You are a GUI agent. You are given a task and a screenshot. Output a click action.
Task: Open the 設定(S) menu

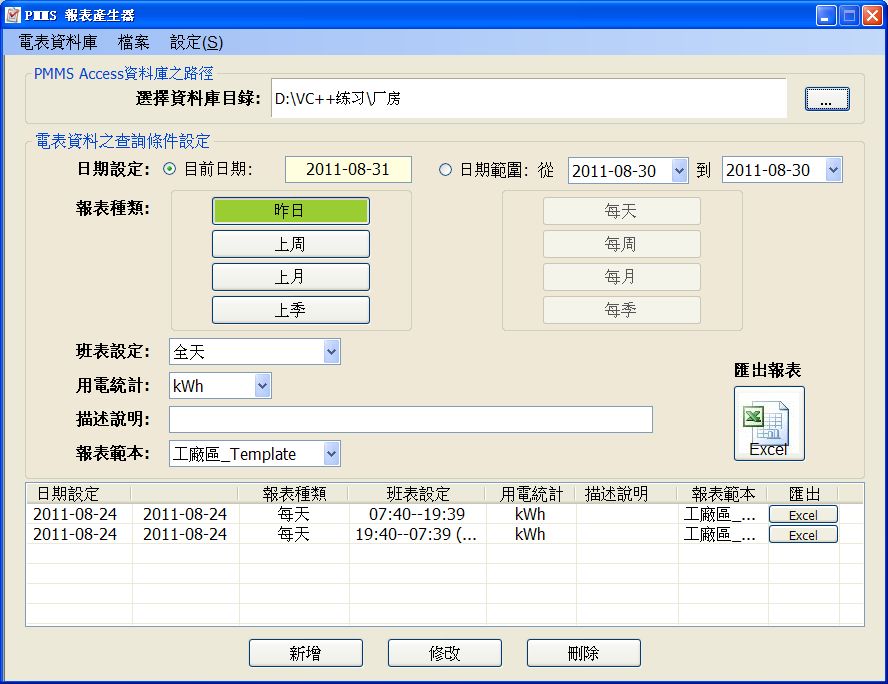(196, 42)
